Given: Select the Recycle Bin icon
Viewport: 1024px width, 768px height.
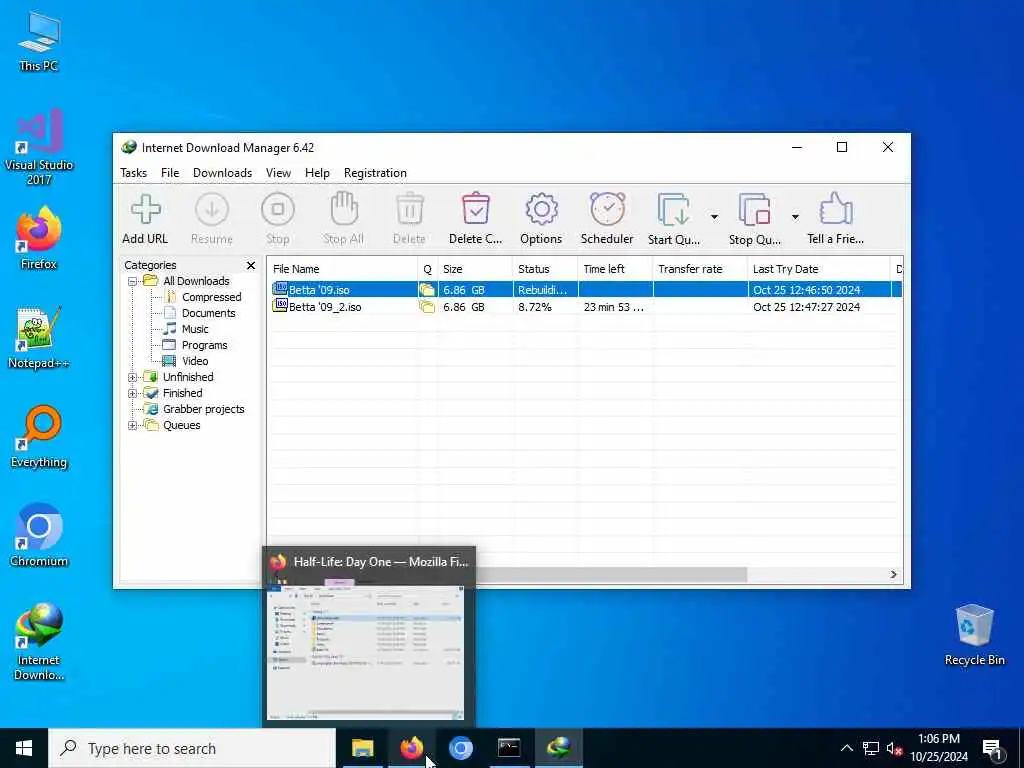Looking at the screenshot, I should [974, 635].
